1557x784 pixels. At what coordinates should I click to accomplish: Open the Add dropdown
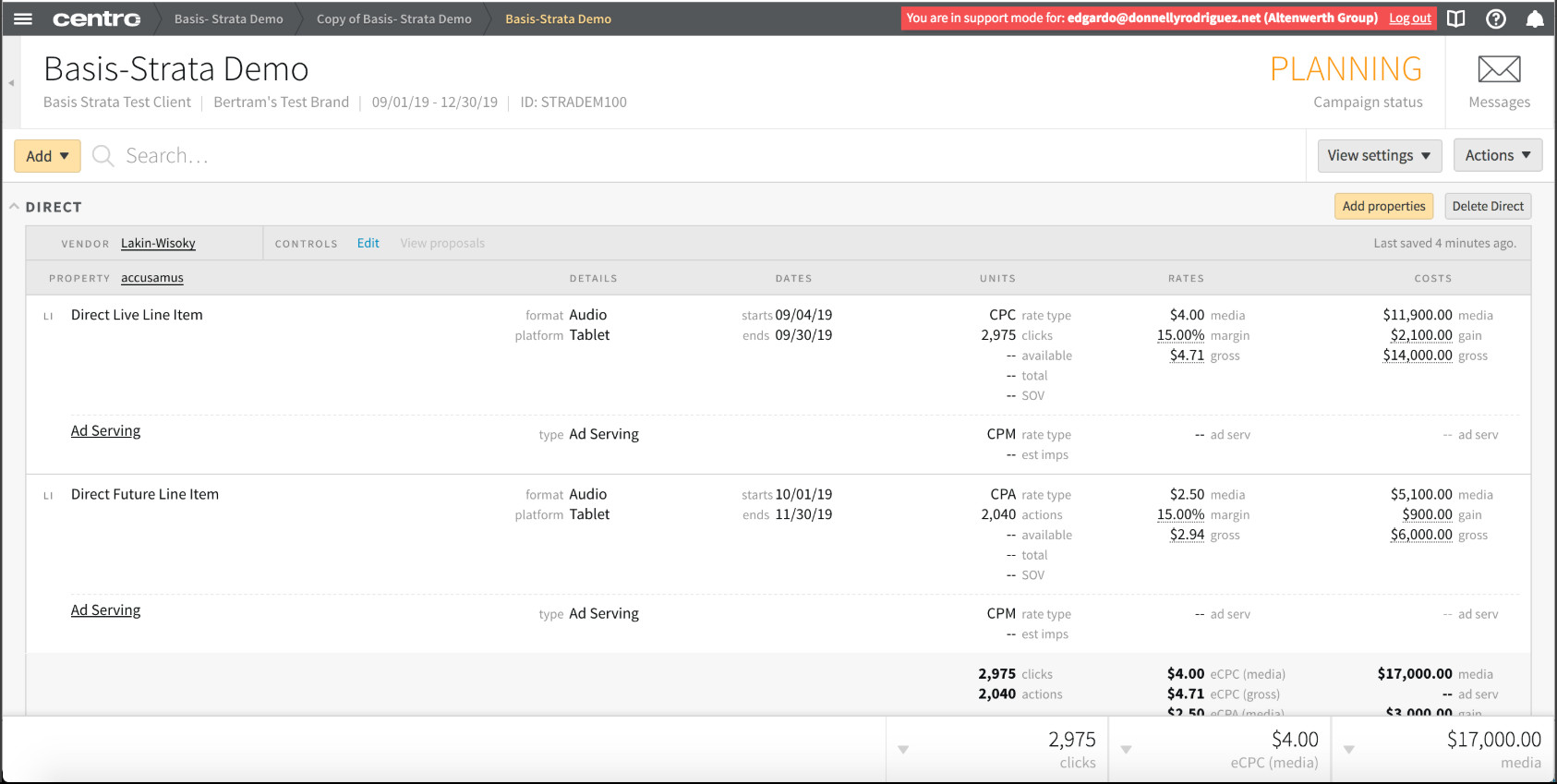47,156
